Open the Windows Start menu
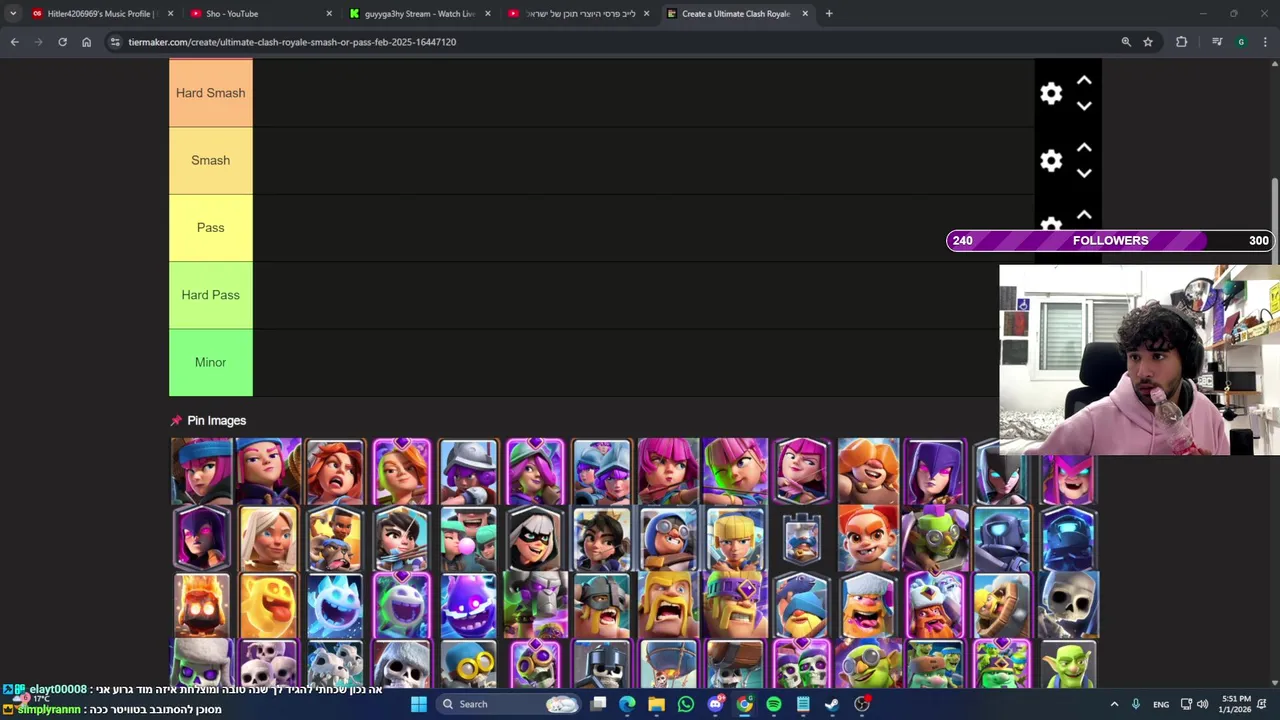 coord(419,704)
